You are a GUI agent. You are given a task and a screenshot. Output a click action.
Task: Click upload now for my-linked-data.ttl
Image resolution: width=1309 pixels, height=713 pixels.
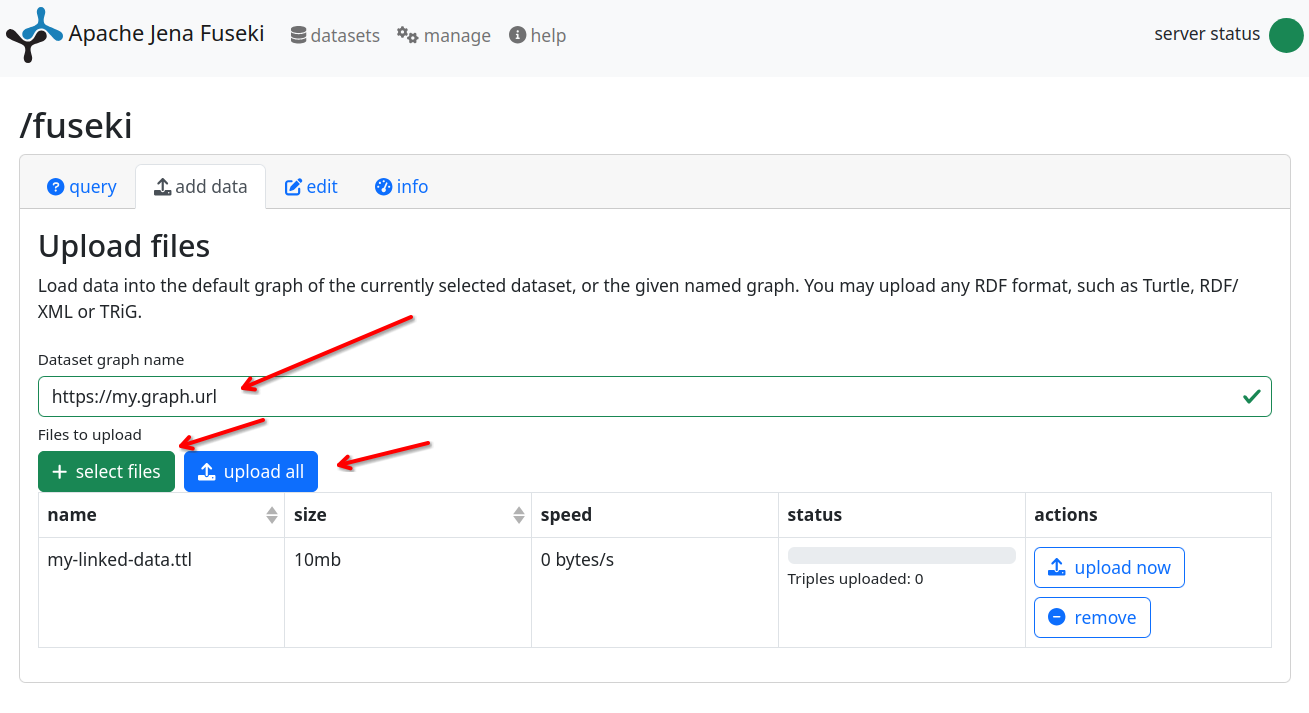pos(1108,568)
